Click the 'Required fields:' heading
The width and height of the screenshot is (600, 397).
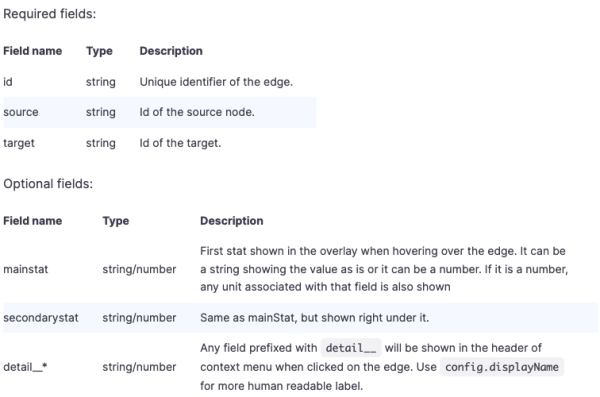[x=50, y=14]
